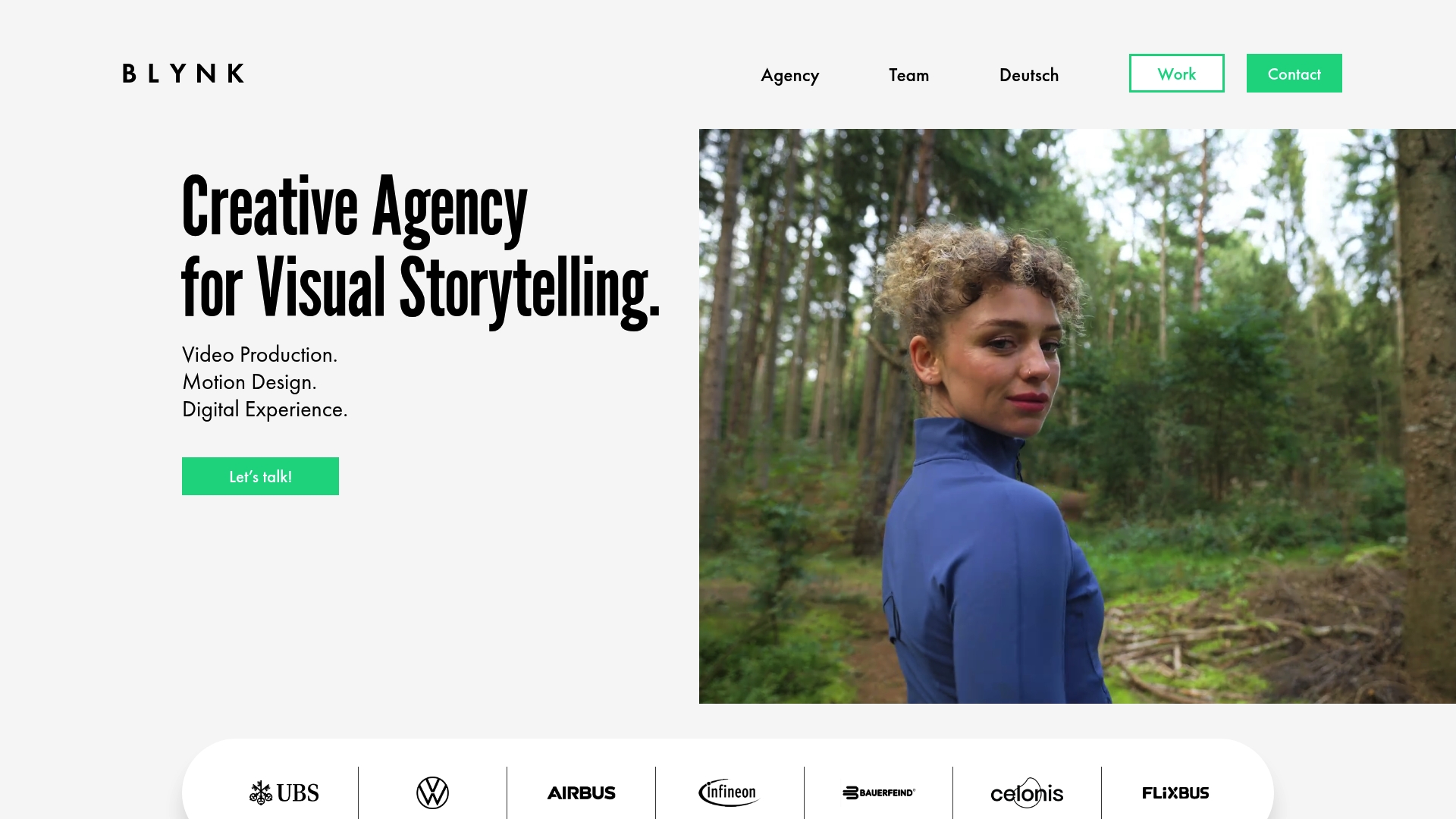Image resolution: width=1456 pixels, height=819 pixels.
Task: Click the forest hero video
Action: pos(1077,416)
